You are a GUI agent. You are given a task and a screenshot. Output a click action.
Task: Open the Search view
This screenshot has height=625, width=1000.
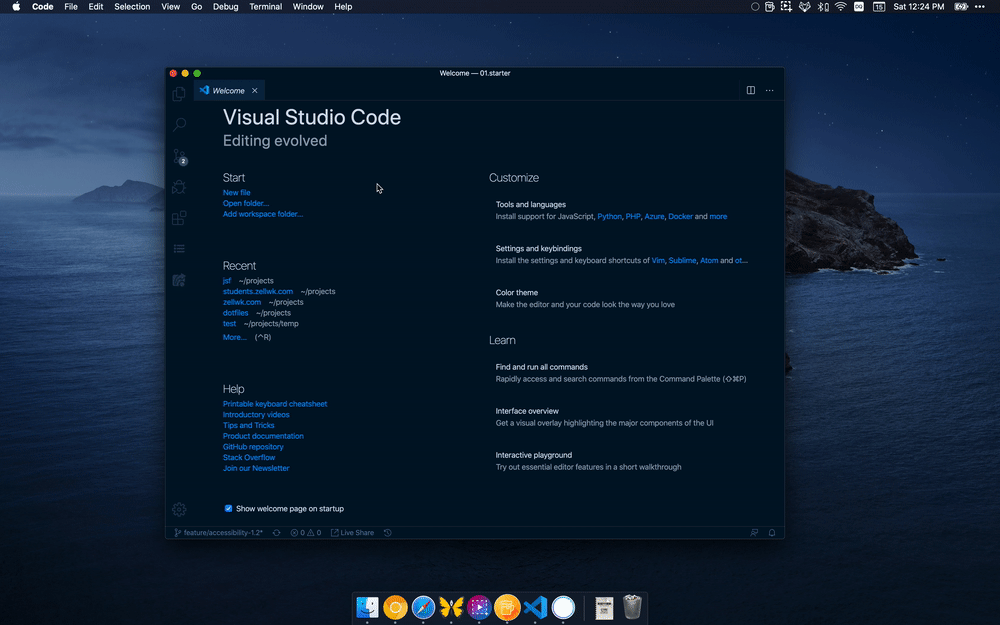coord(179,124)
